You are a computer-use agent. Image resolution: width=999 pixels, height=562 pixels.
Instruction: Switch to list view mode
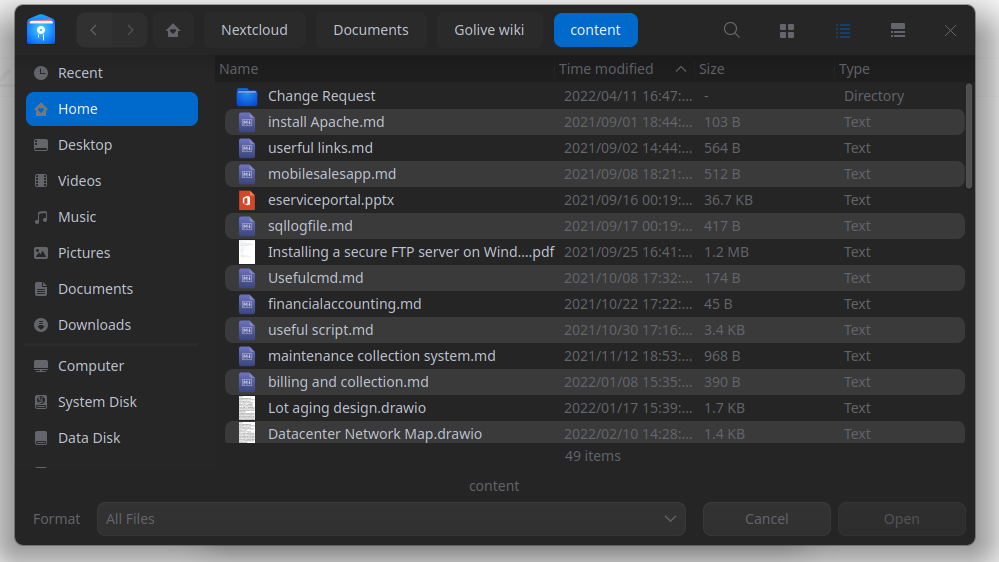[x=843, y=31]
